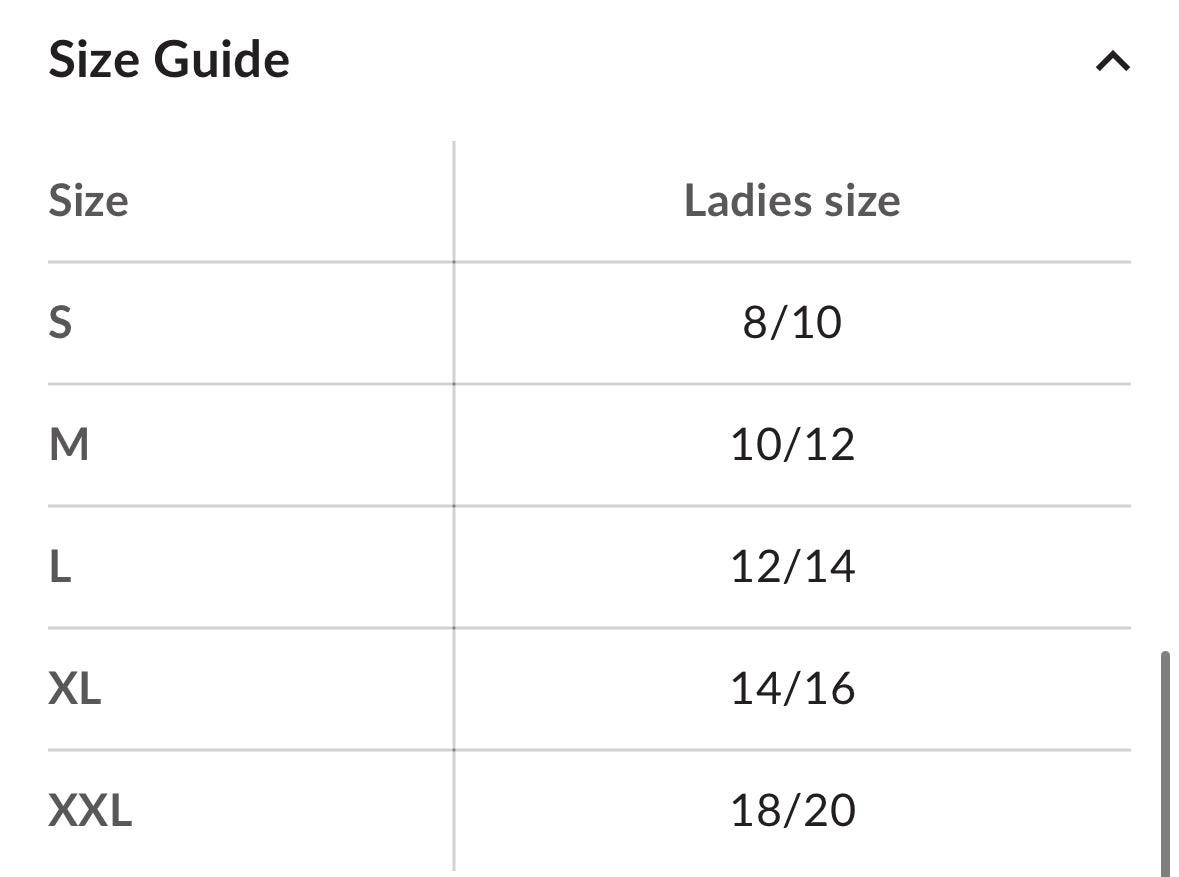Viewport: 1179px width, 877px height.
Task: Select the 8/10 ladies size value
Action: point(792,323)
